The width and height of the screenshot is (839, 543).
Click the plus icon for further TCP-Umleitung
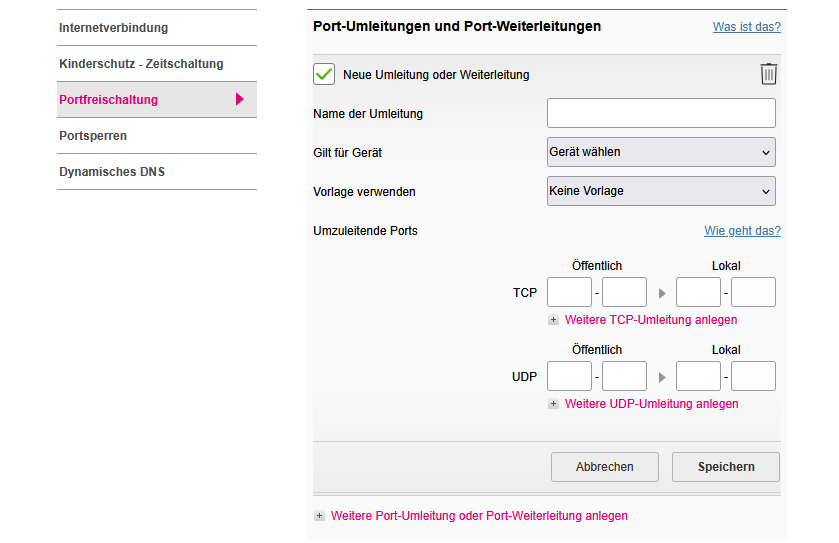(553, 320)
